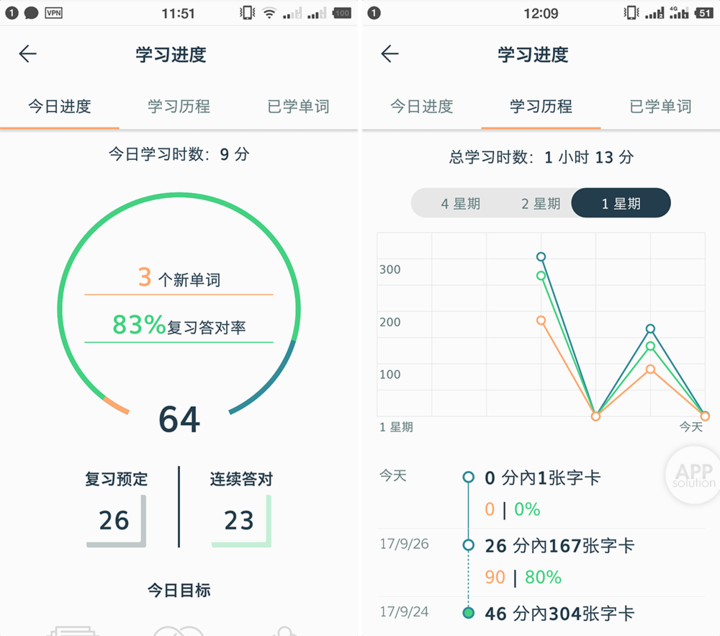This screenshot has height=636, width=720.
Task: Tap the 0 | 0% stats line
Action: [512, 509]
